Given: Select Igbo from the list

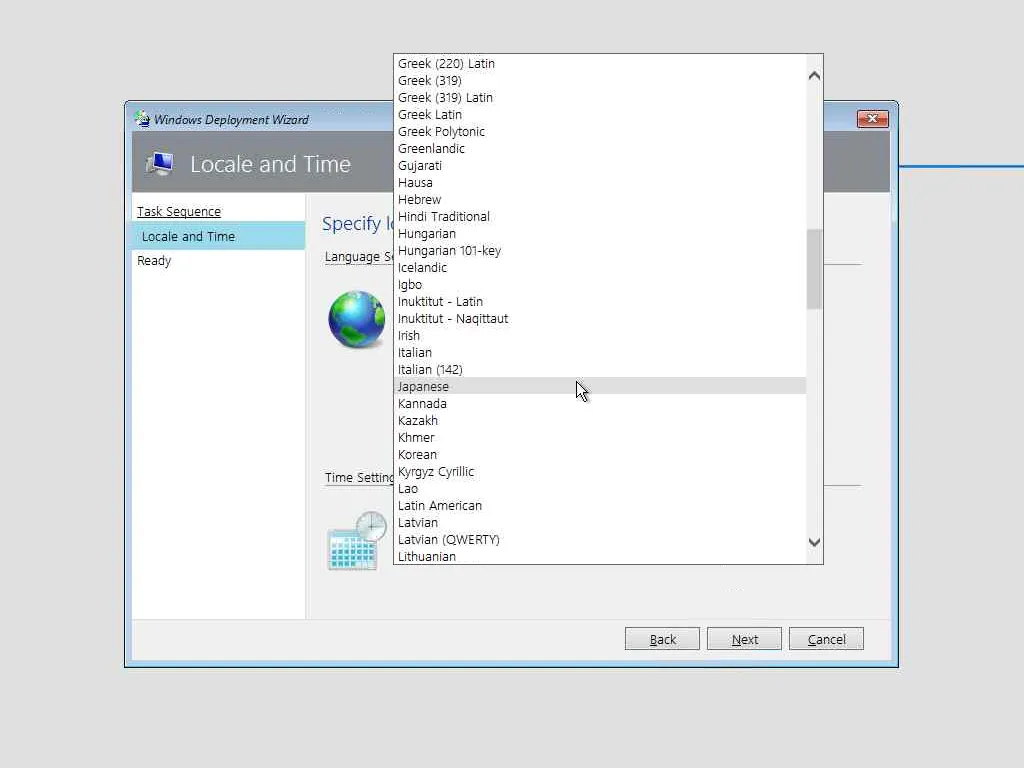Looking at the screenshot, I should click(x=600, y=284).
